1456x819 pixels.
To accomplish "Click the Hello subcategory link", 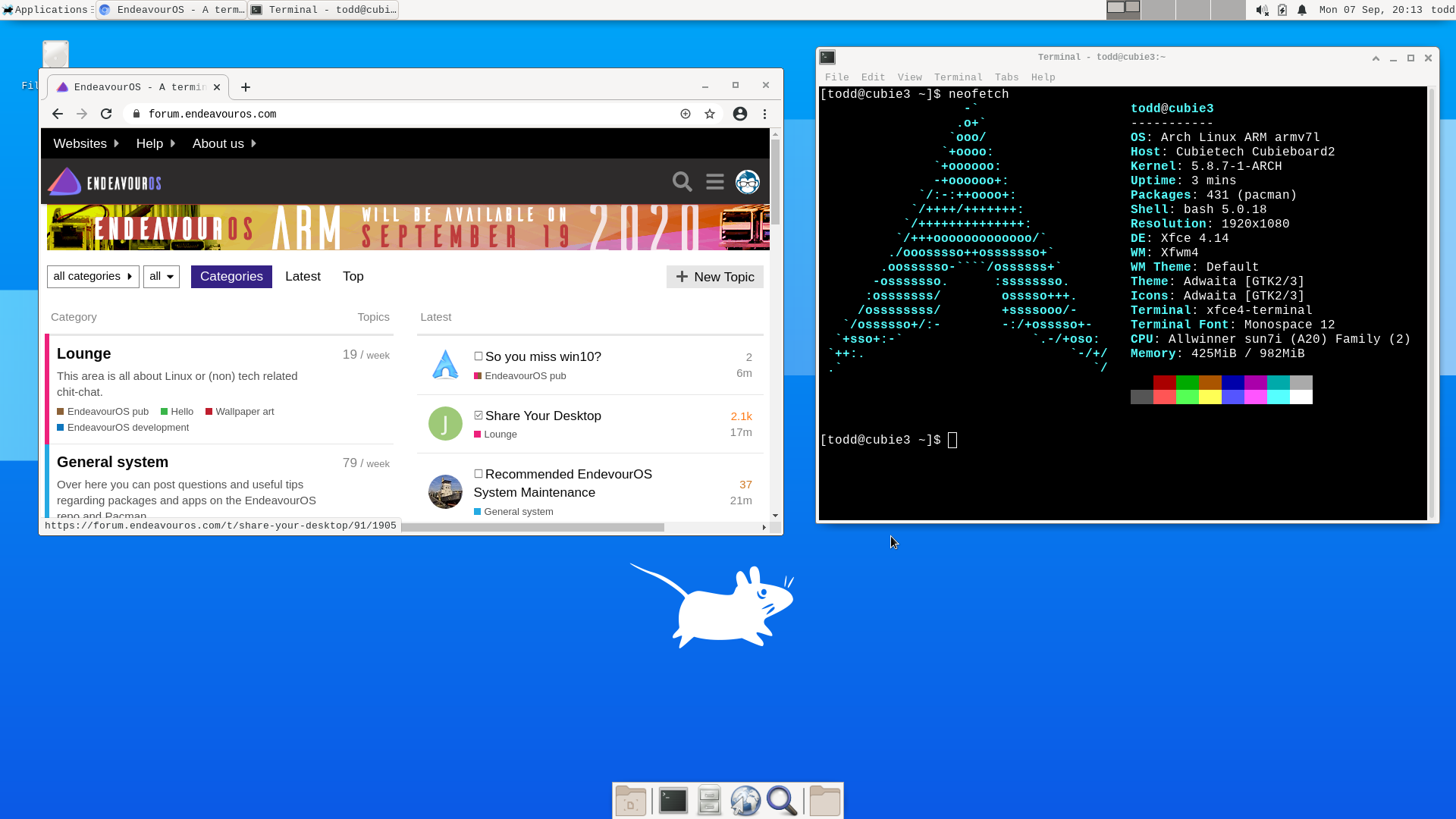I will click(x=177, y=412).
